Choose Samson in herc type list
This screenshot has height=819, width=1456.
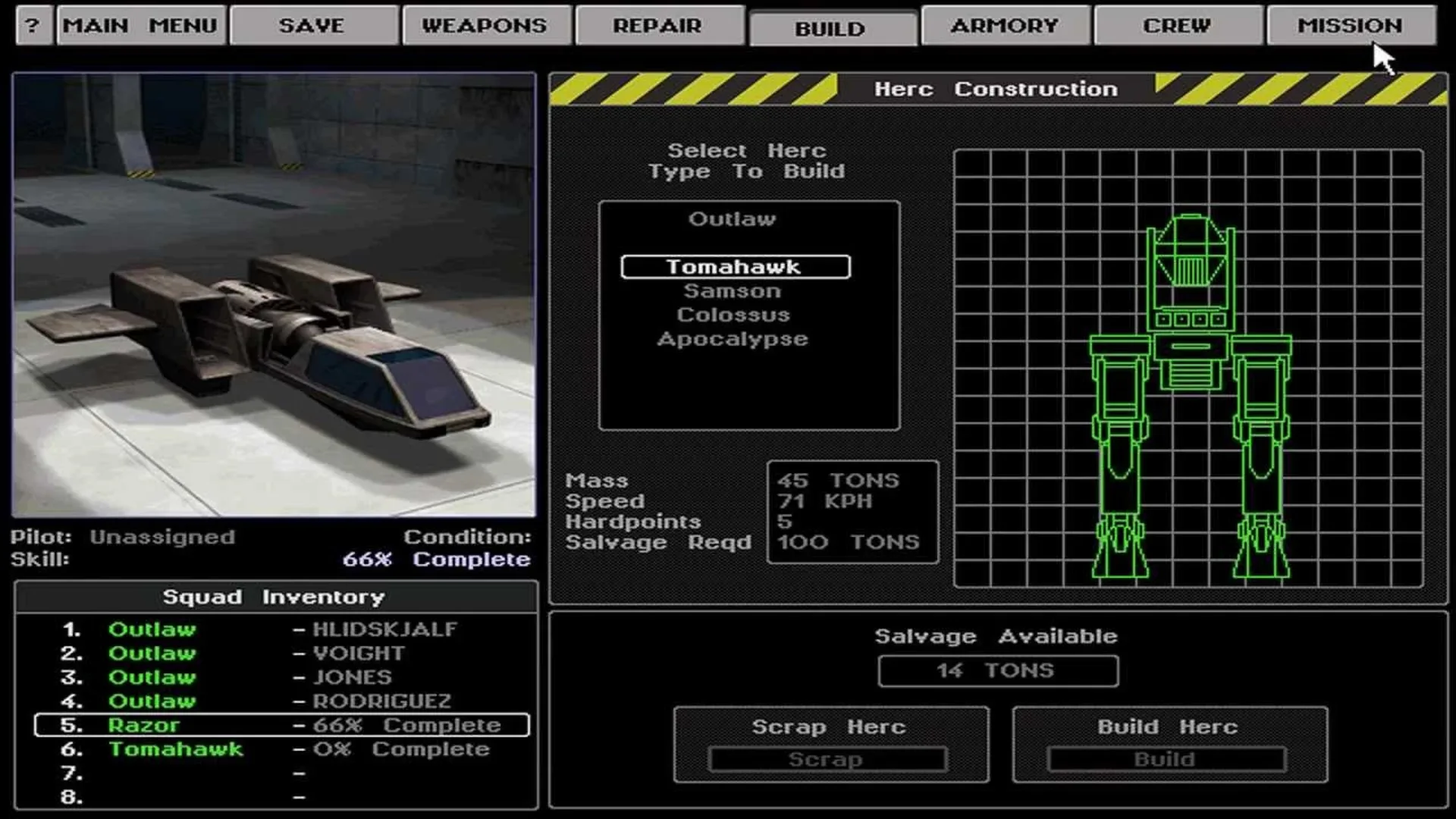point(733,291)
